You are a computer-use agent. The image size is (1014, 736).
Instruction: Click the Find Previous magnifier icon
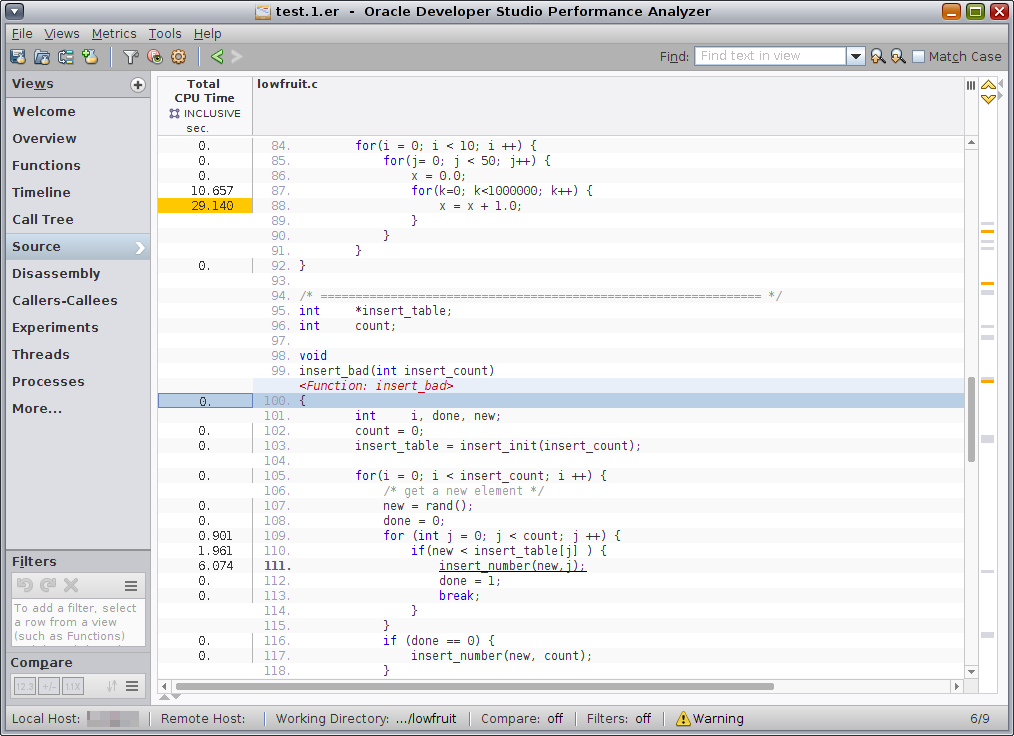(877, 57)
